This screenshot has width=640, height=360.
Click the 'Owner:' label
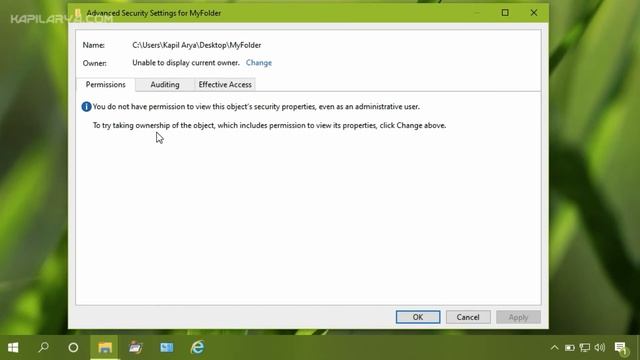click(x=95, y=63)
